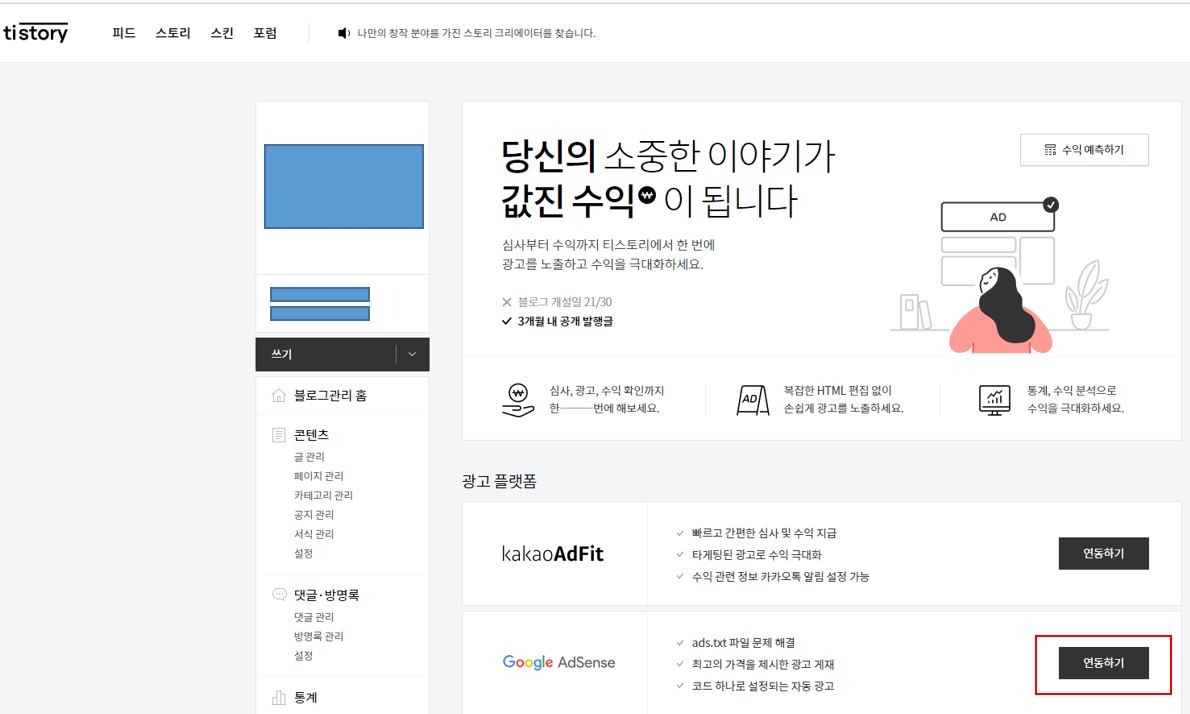Open the 스토리 menu

click(173, 33)
